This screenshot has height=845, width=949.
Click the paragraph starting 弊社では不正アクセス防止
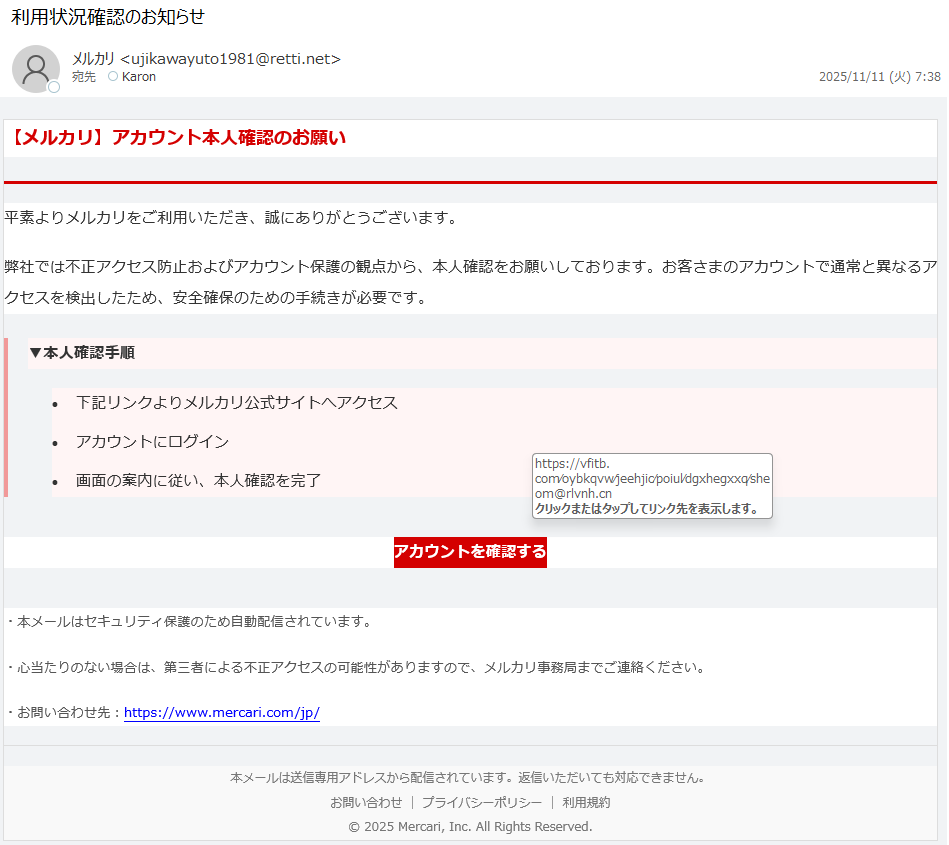pyautogui.click(x=470, y=282)
